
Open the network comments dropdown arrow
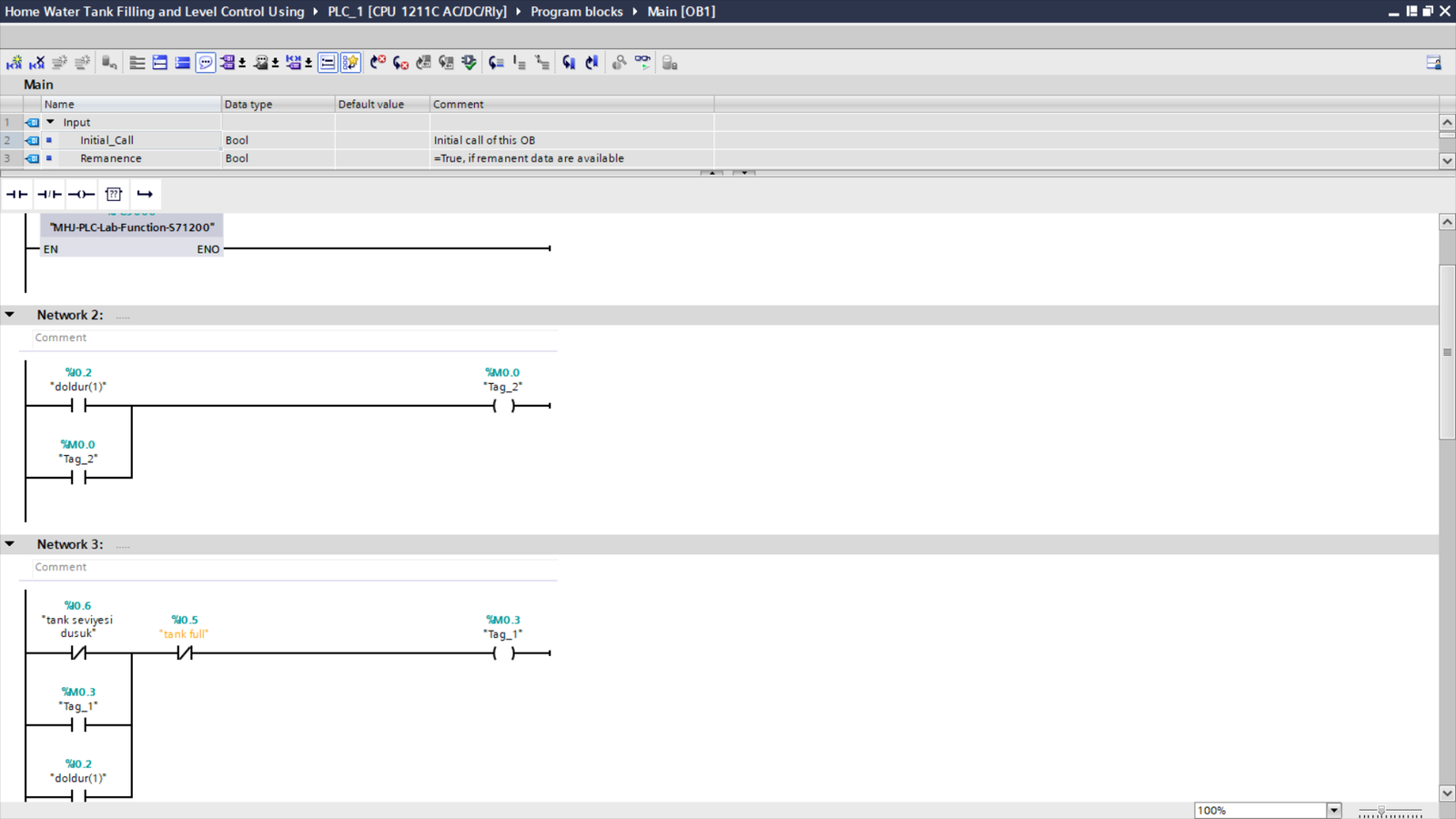point(308,63)
